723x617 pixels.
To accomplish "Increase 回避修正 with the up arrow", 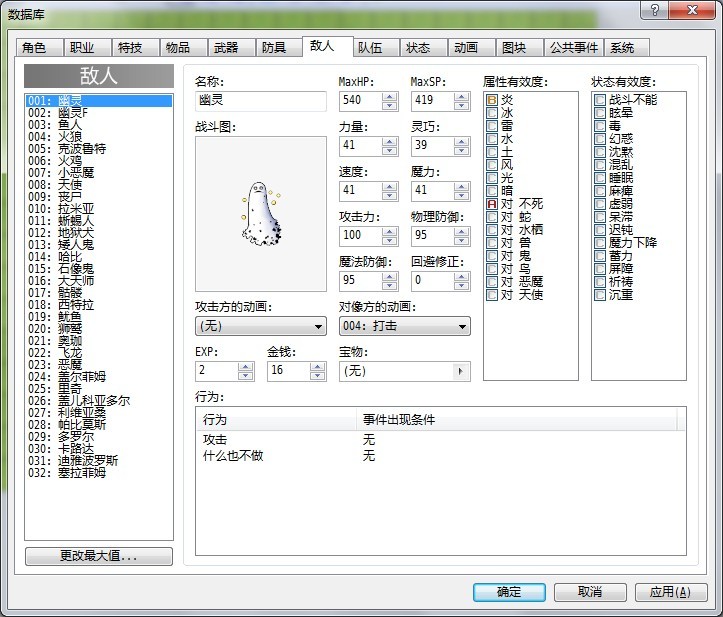I will [462, 276].
